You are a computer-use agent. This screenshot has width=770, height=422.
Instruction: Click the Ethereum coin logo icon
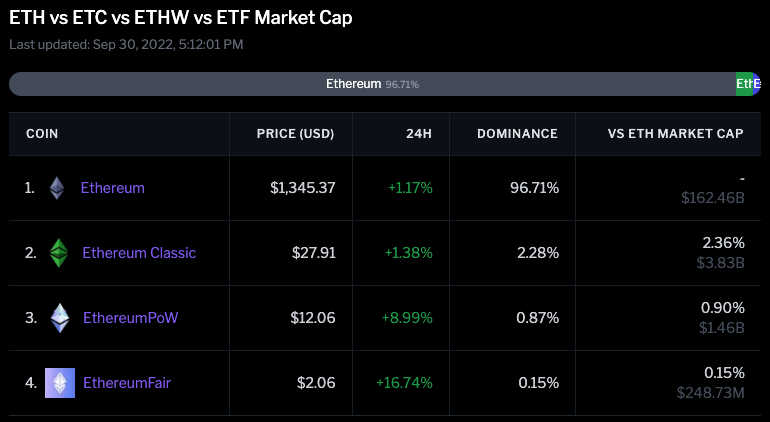pos(57,187)
